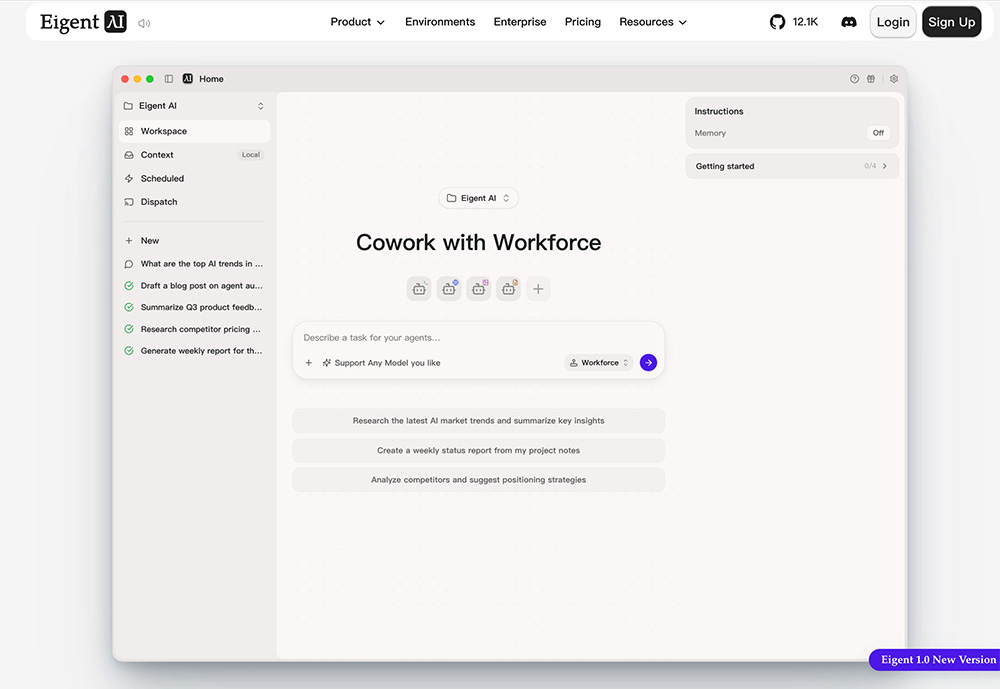
Task: Open the Eigent AI project selector in sidebar
Action: [195, 106]
